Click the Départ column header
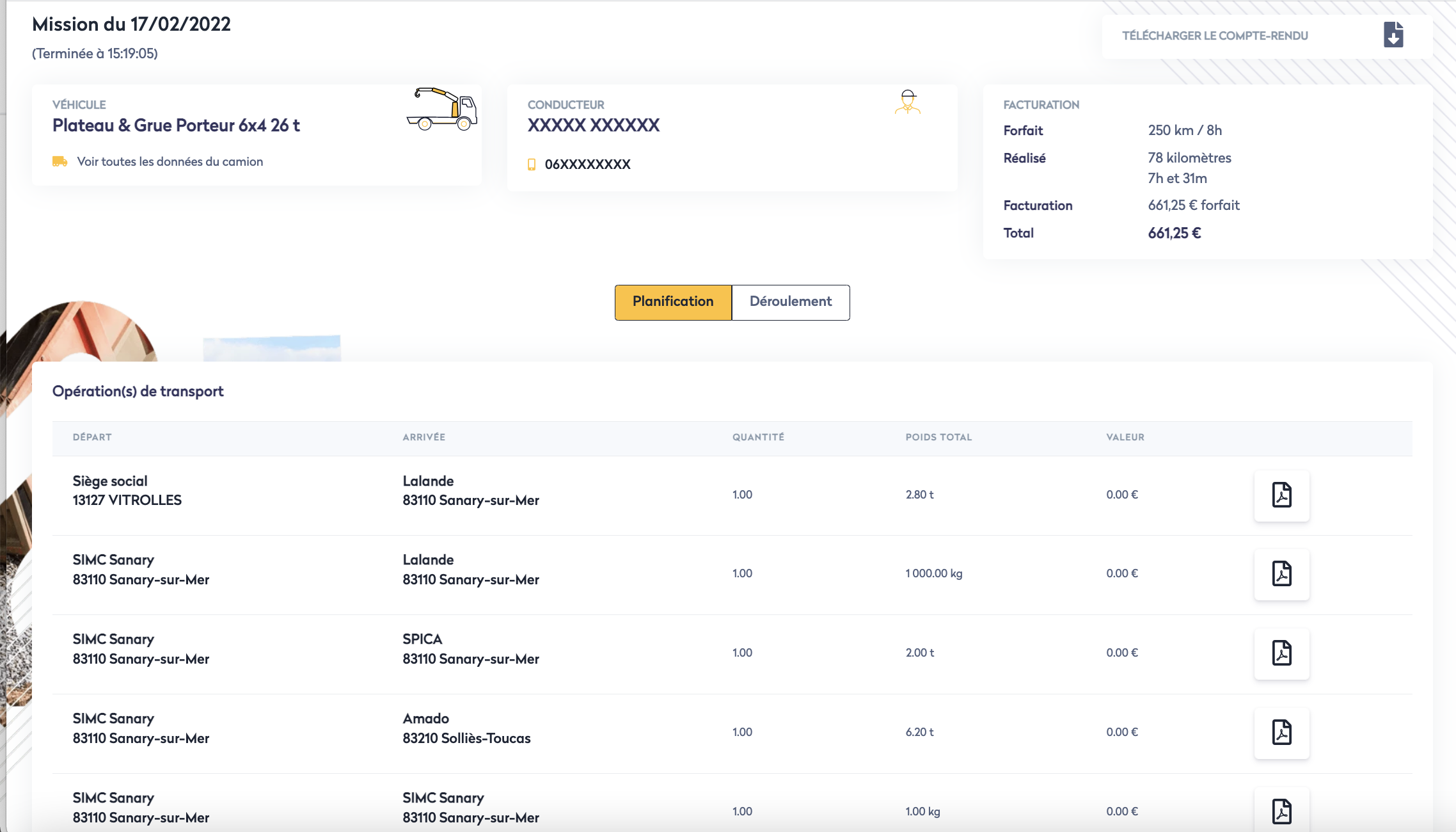1456x832 pixels. point(92,437)
